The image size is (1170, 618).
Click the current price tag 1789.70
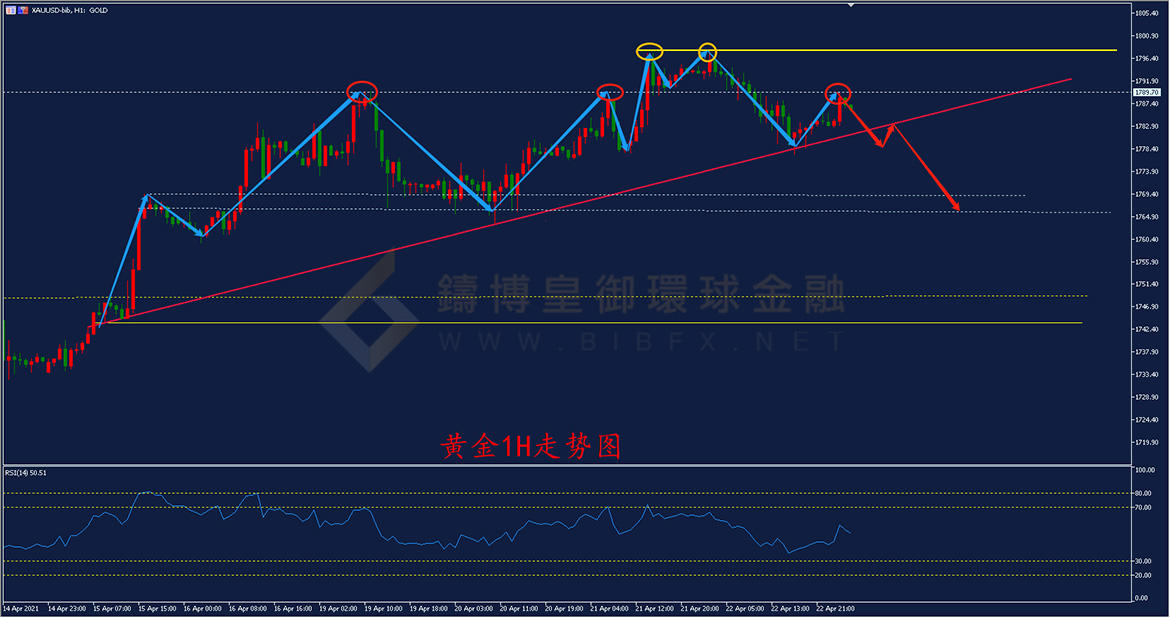coord(1146,92)
